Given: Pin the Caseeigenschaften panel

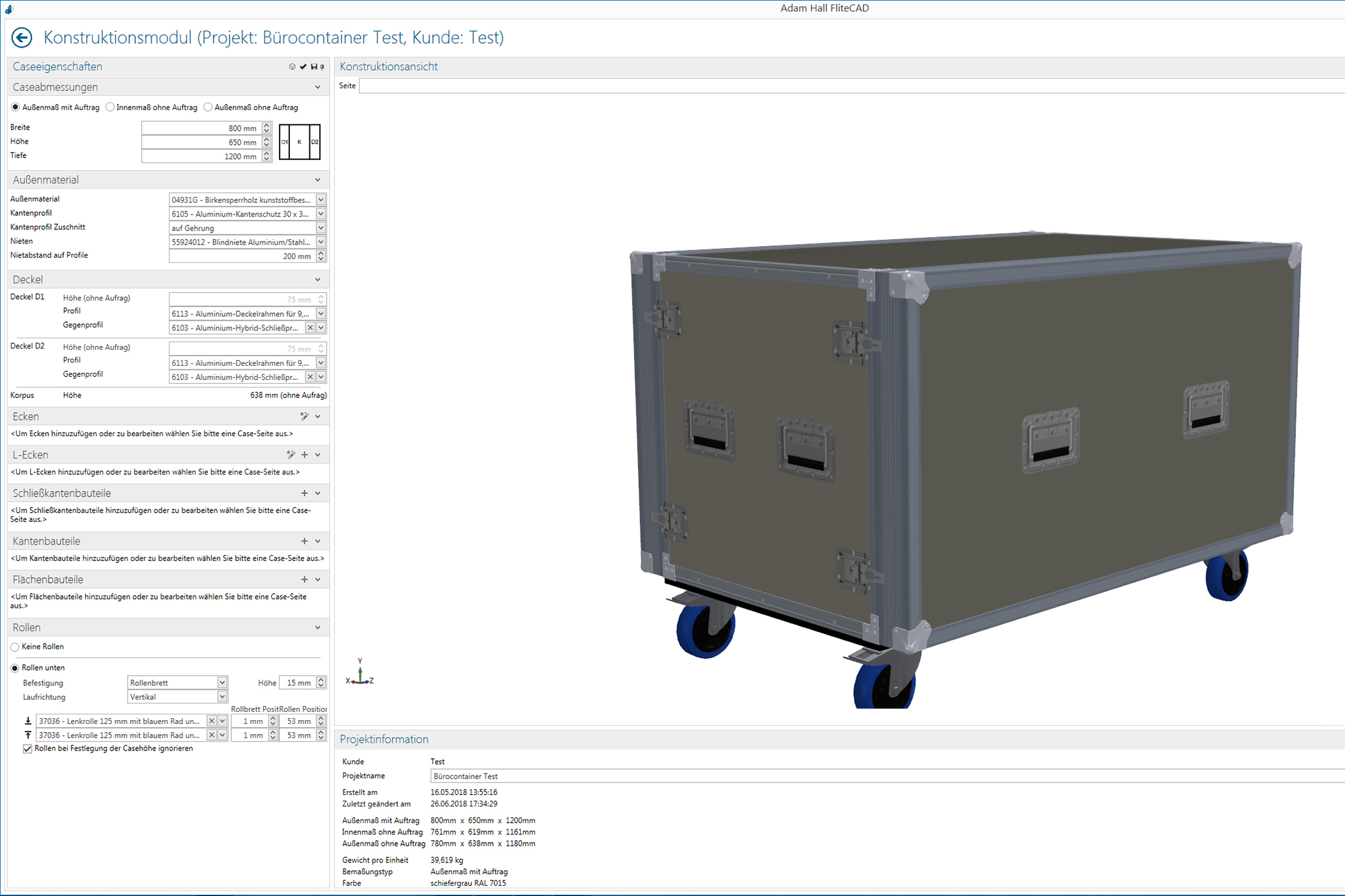Looking at the screenshot, I should 322,67.
